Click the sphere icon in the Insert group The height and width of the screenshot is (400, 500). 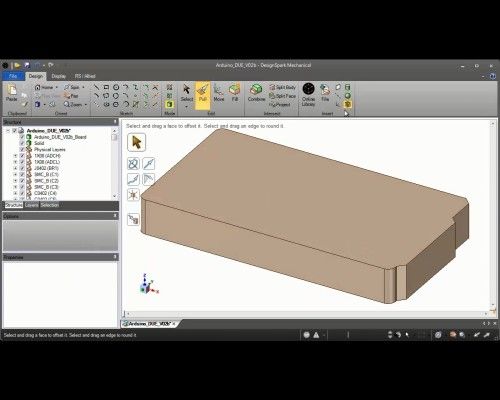348,96
